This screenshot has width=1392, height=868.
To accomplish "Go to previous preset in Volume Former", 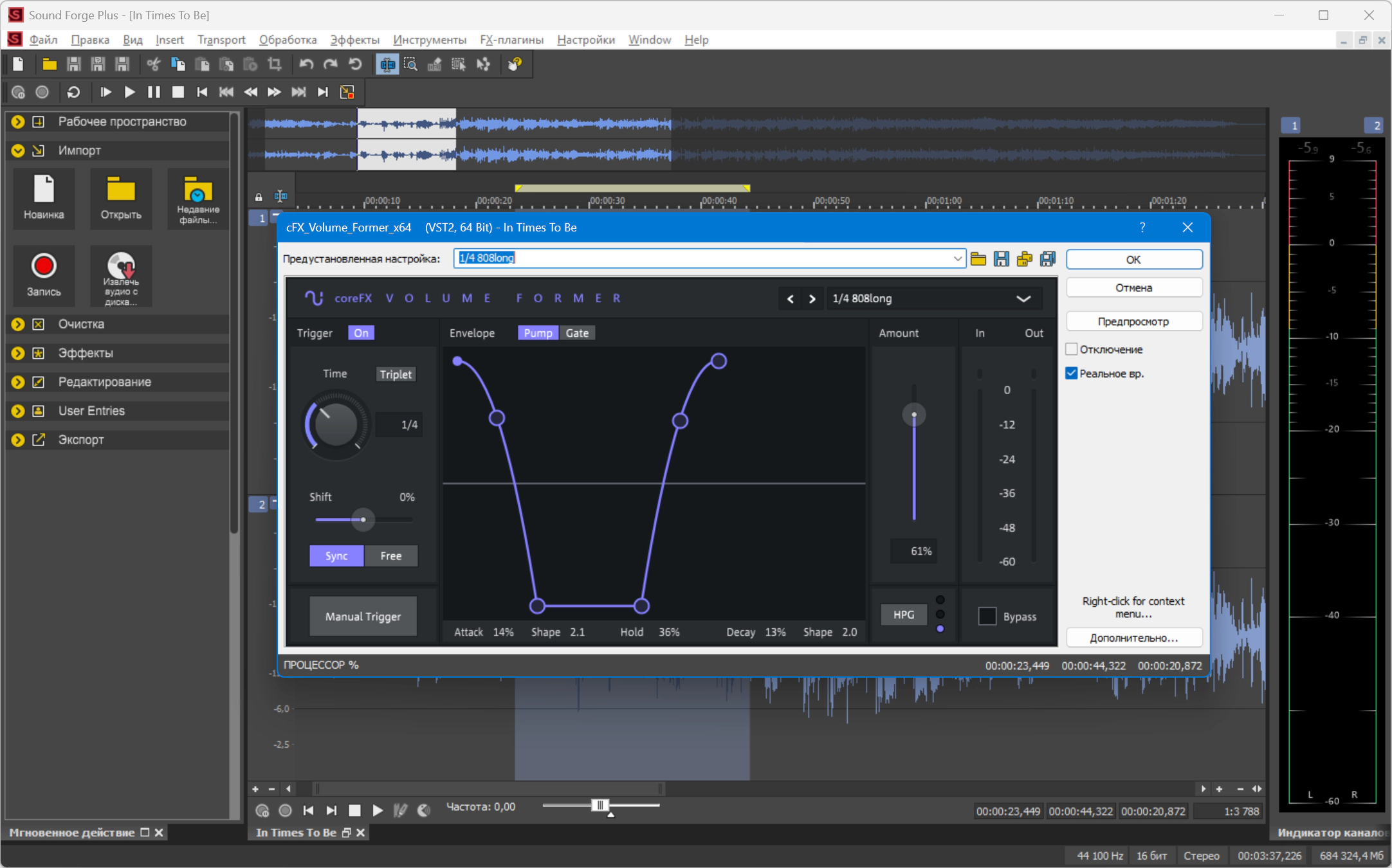I will tap(791, 299).
